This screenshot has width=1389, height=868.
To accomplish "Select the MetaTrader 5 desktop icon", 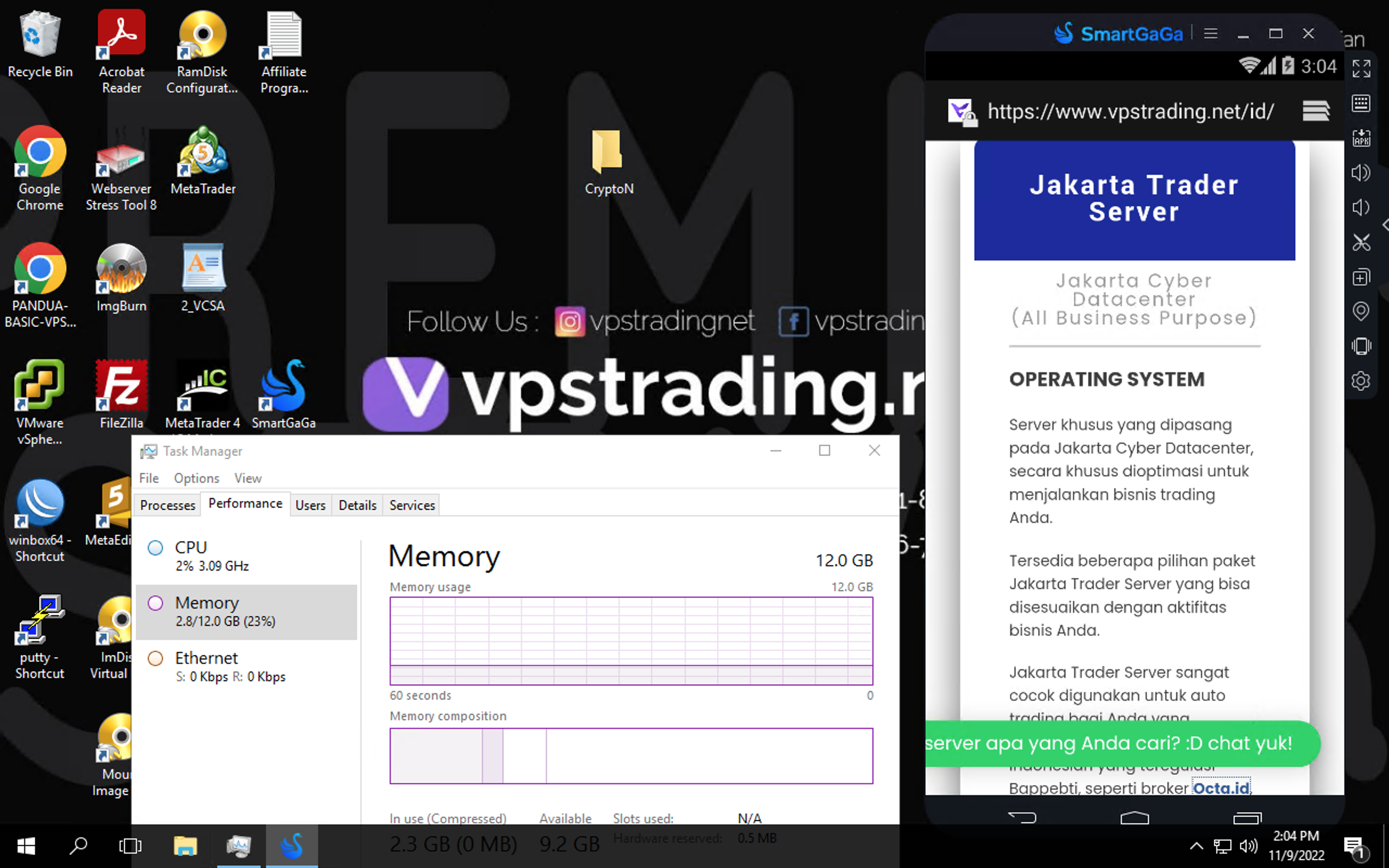I will (203, 161).
